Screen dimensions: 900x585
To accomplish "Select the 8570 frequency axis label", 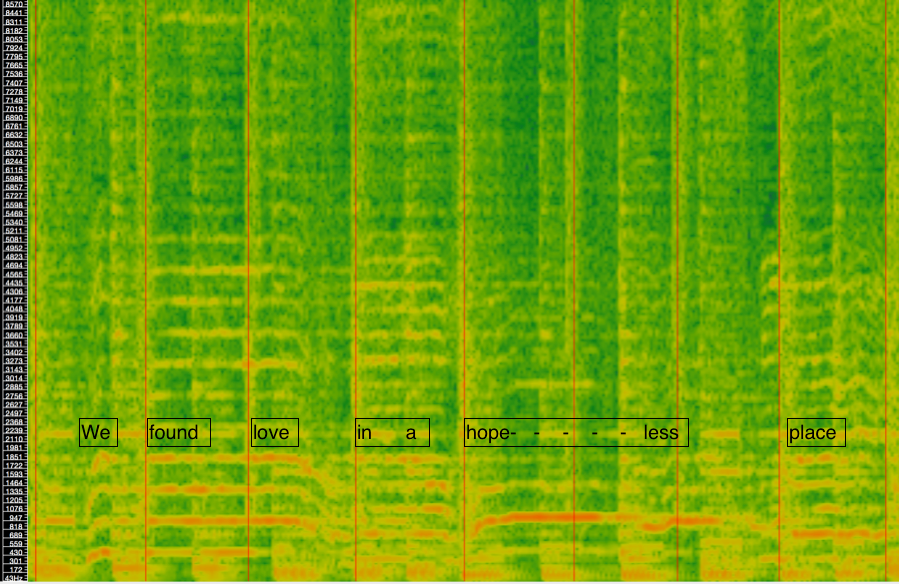I will click(x=14, y=5).
